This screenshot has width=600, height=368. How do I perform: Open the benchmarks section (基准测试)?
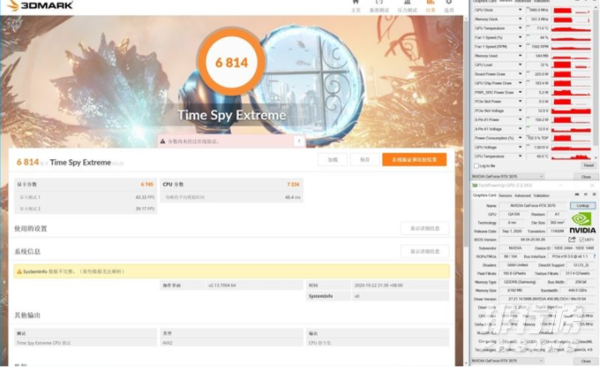[379, 6]
